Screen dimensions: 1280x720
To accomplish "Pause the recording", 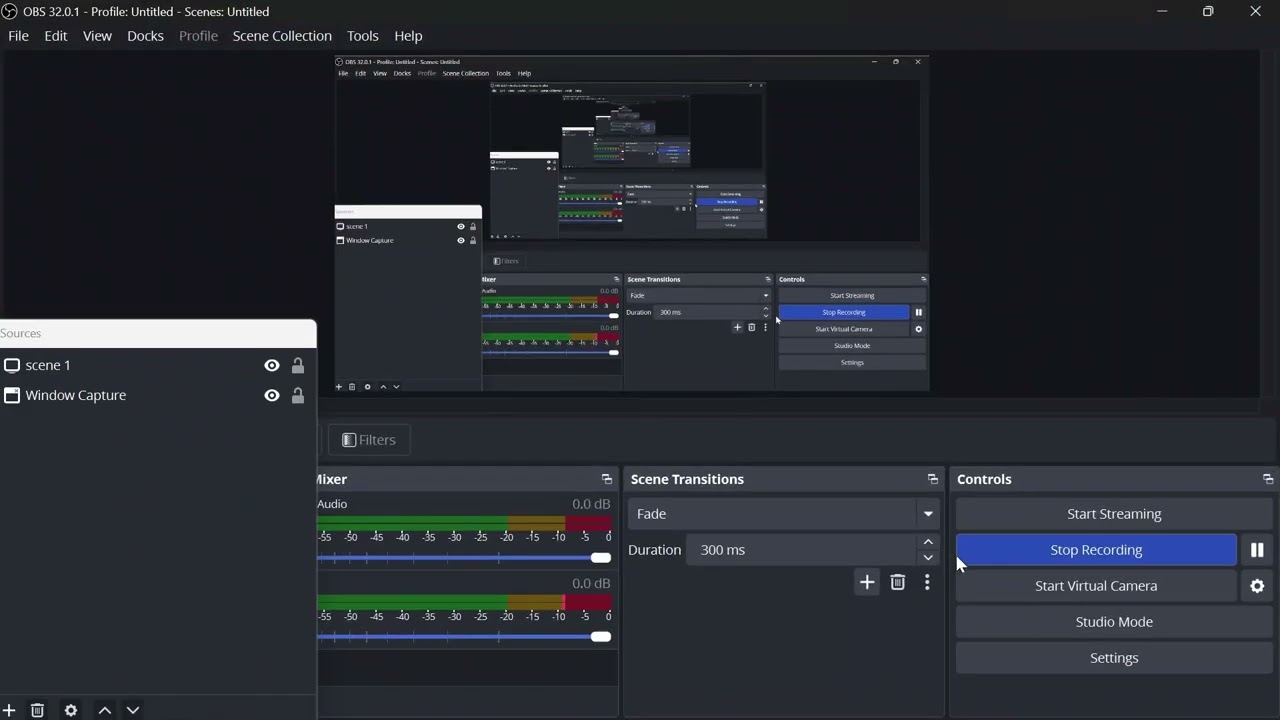I will coord(1257,550).
